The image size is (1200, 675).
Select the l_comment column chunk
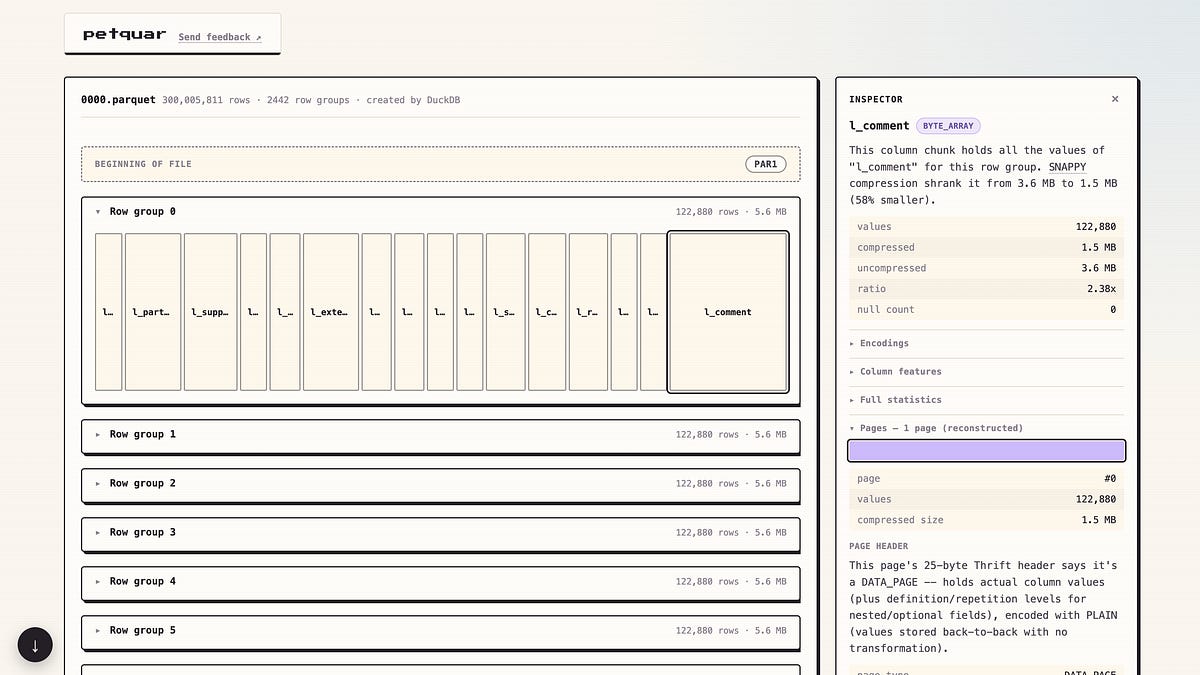click(728, 312)
